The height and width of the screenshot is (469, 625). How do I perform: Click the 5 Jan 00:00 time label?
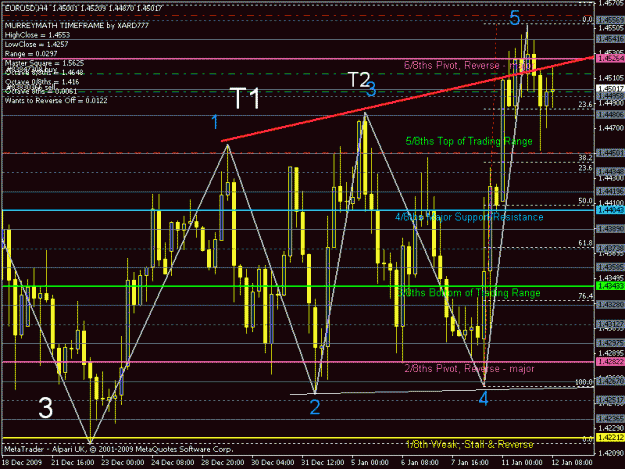(369, 463)
